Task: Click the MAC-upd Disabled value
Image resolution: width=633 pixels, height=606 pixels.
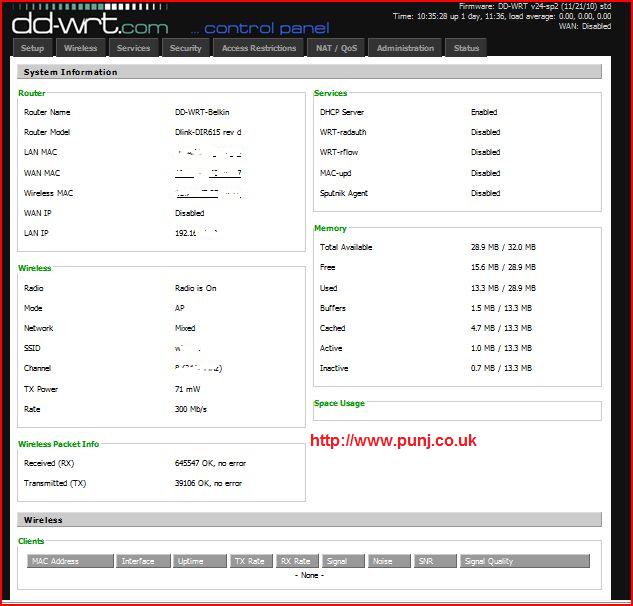Action: tap(485, 173)
